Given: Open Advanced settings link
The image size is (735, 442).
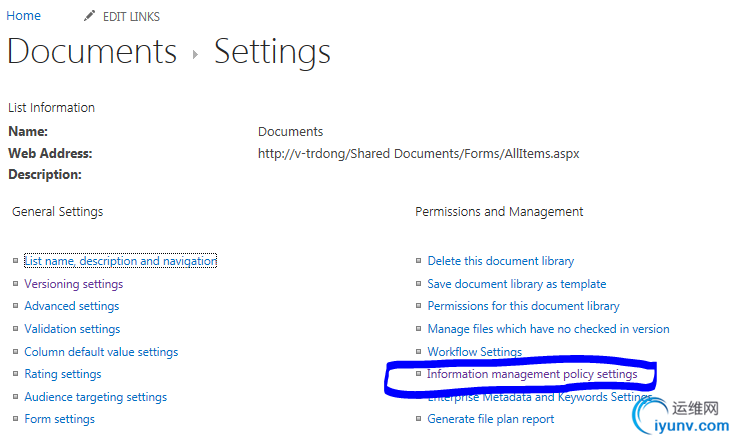Looking at the screenshot, I should [72, 306].
